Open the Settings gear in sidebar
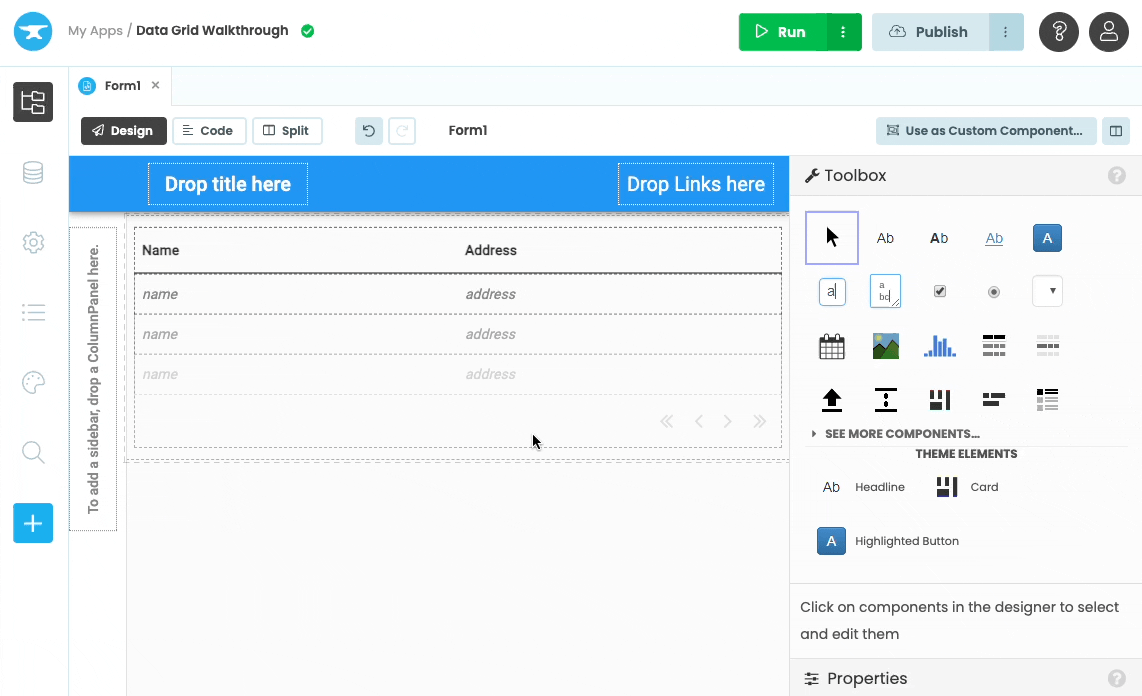 coord(33,242)
